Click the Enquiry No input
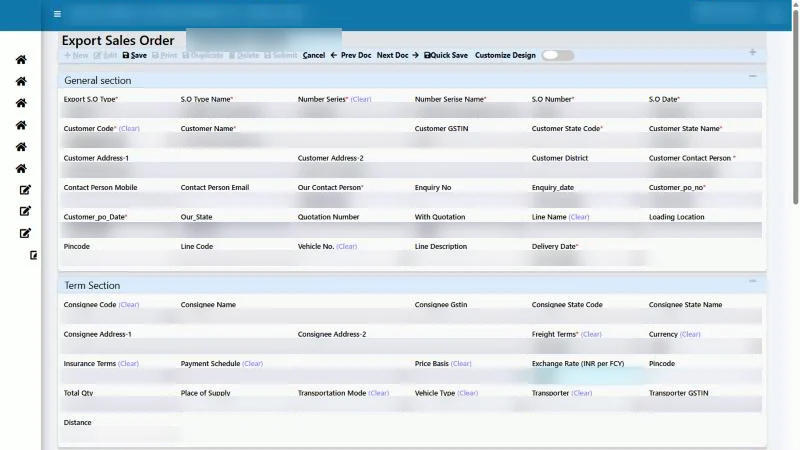Viewport: 800px width, 450px height. (x=470, y=199)
